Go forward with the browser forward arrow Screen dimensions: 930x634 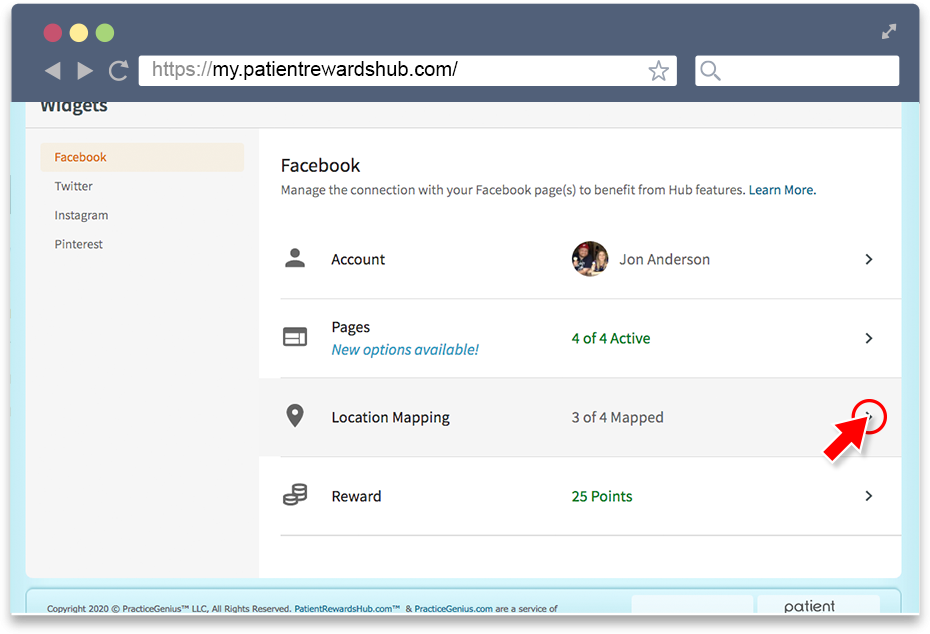pos(85,71)
